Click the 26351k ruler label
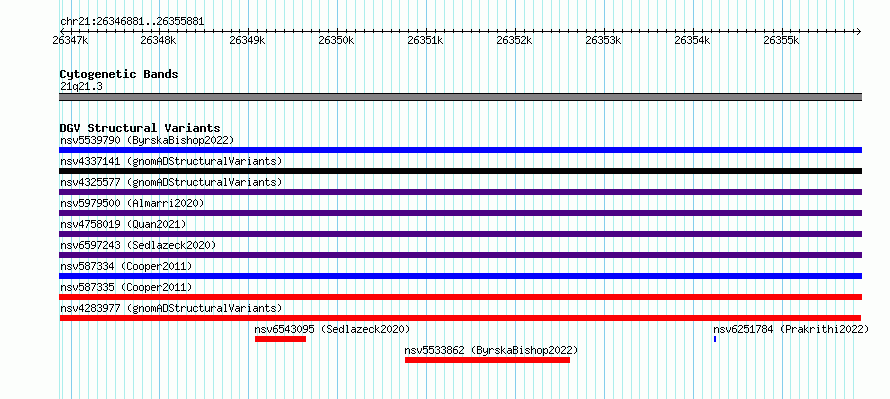The height and width of the screenshot is (399, 890). point(426,40)
